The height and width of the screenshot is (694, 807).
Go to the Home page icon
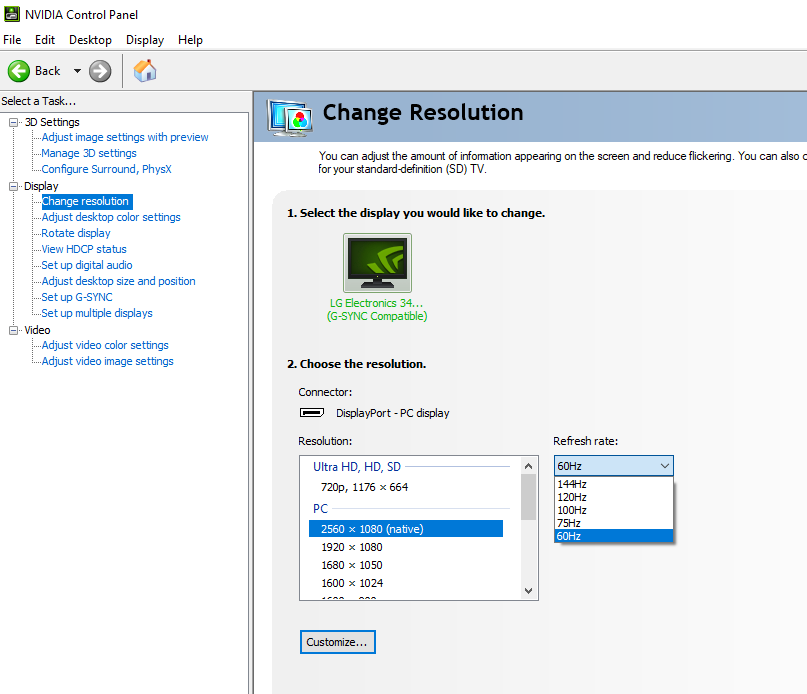point(145,71)
